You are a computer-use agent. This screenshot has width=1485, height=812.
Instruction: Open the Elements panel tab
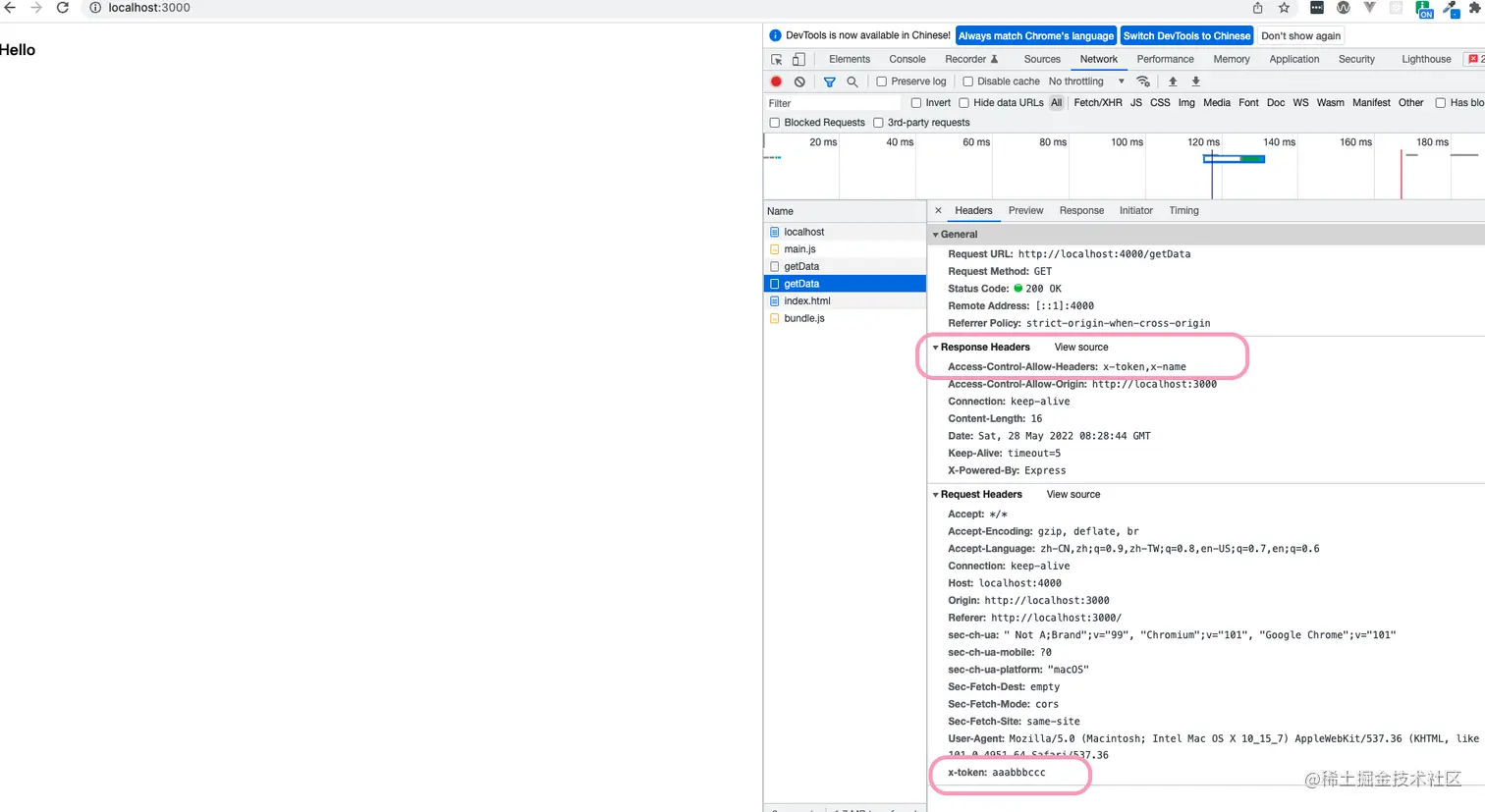(x=850, y=59)
